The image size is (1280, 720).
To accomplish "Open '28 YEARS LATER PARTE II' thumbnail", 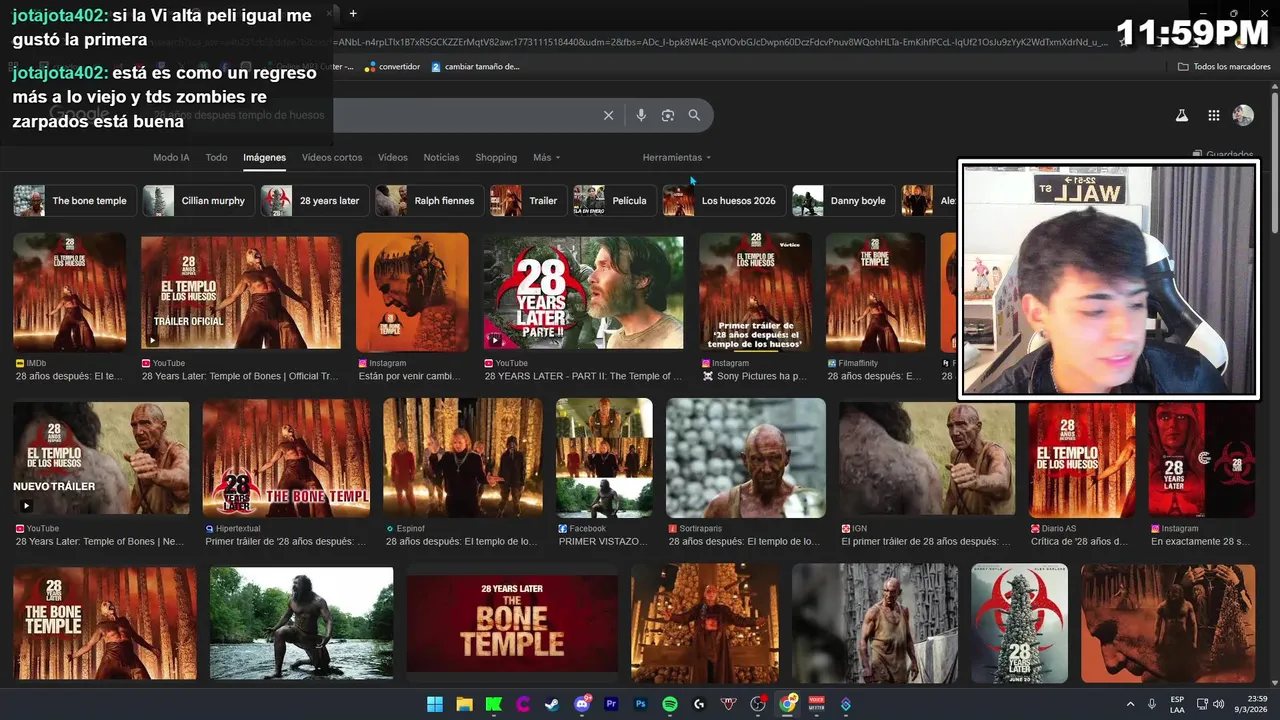I will [584, 292].
